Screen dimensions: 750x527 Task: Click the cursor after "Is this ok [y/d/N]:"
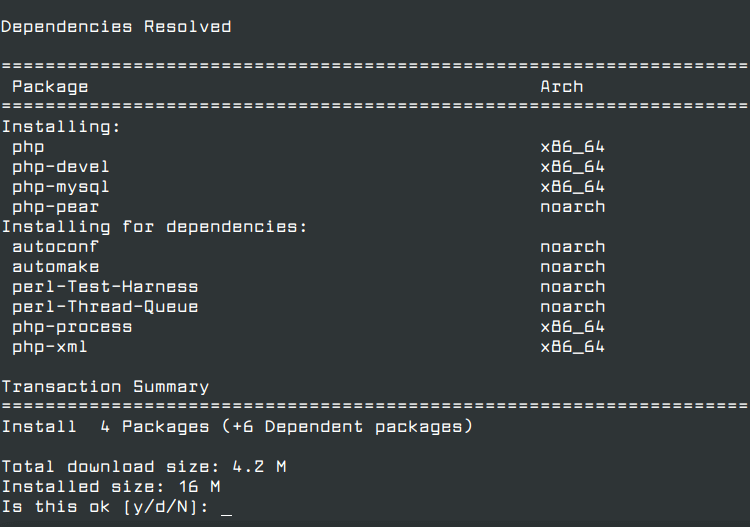(226, 508)
